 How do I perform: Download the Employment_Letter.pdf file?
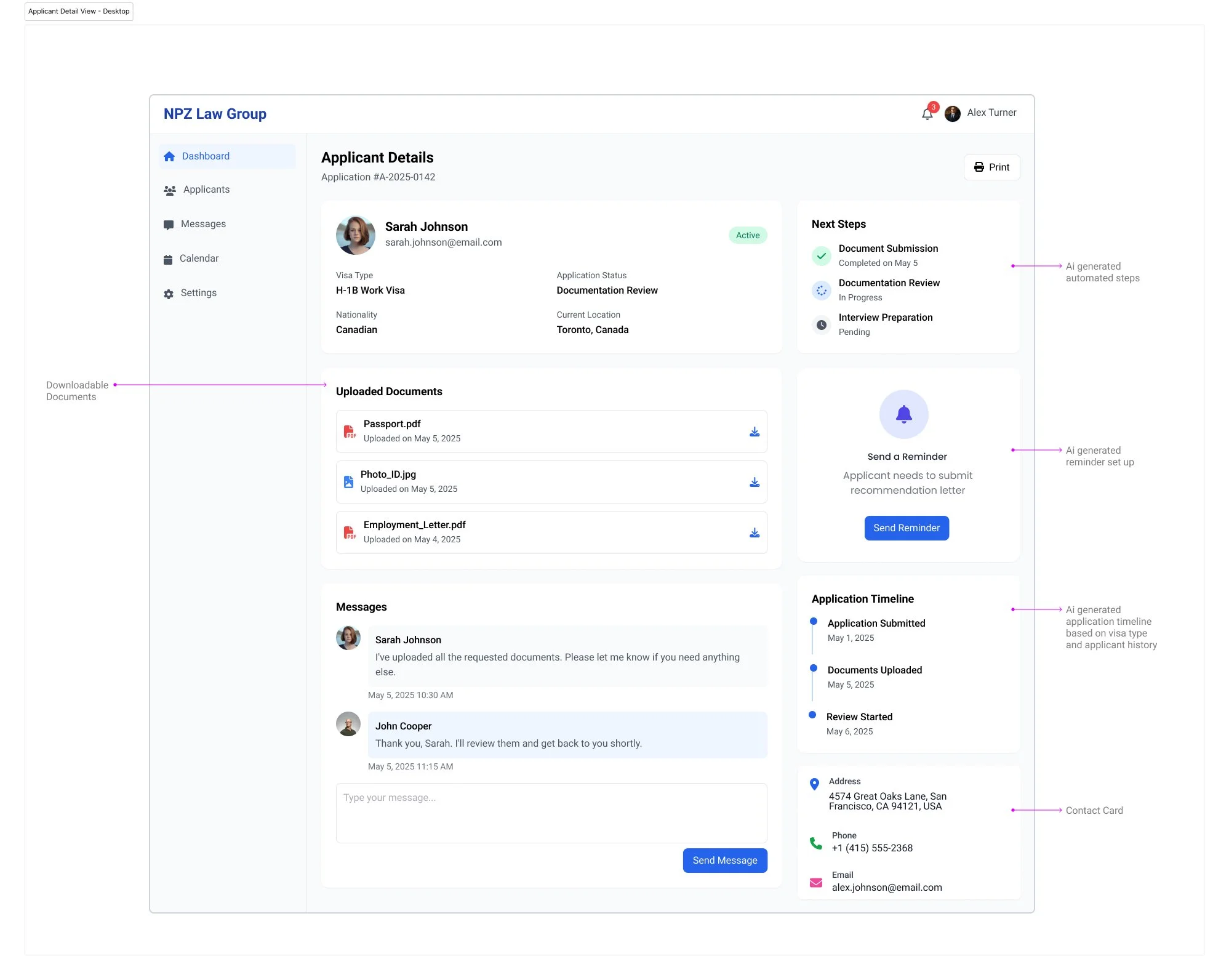[754, 533]
